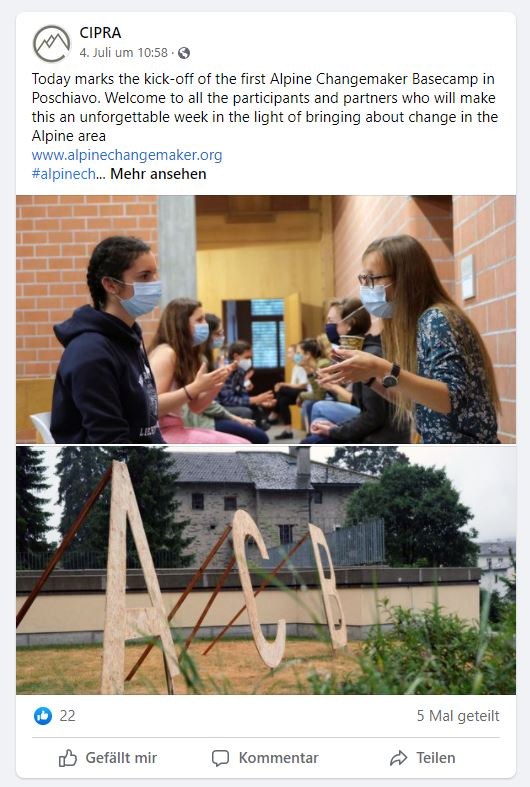Click the wooden letter A in lower photo
This screenshot has width=530, height=787.
click(x=137, y=577)
